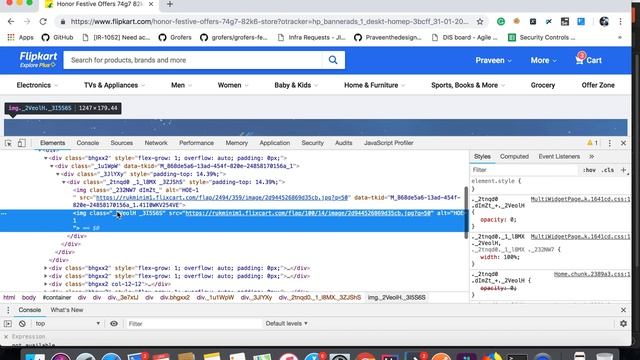
Task: Select the #container breadcrumb
Action: (x=57, y=298)
